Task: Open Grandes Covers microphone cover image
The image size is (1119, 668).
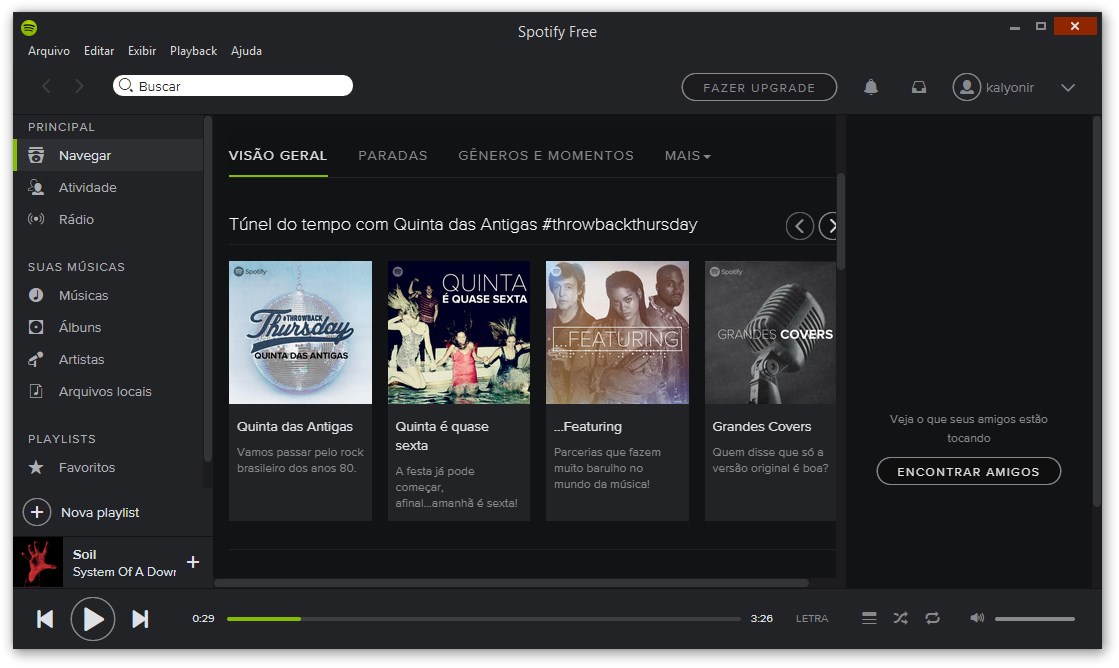Action: pos(770,333)
